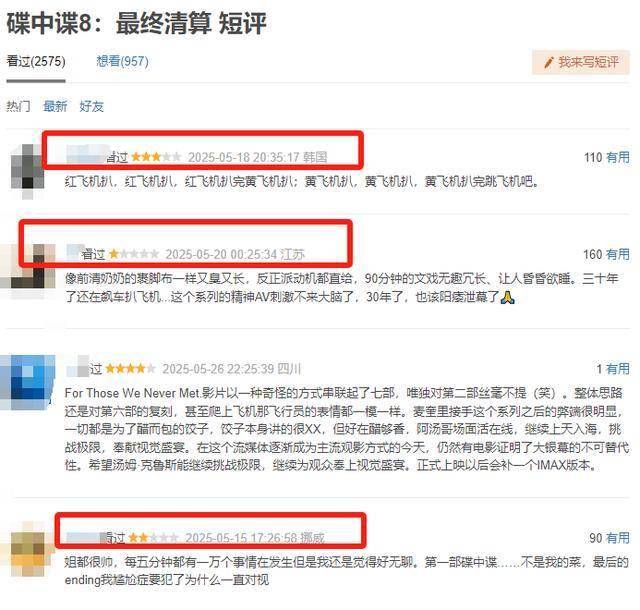Open the yellow avatar of the last reviewer

point(28,548)
